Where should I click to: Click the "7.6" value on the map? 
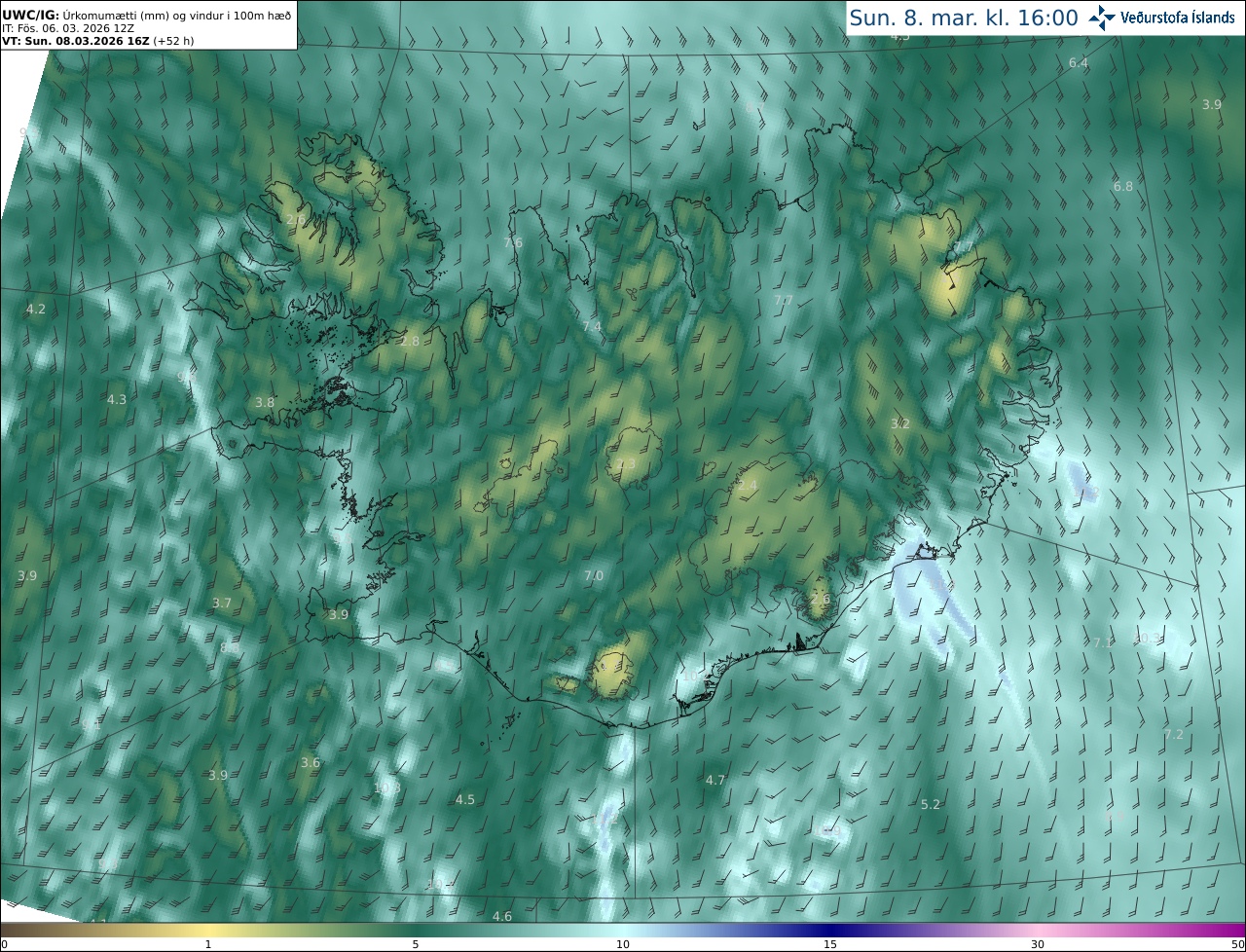point(513,242)
